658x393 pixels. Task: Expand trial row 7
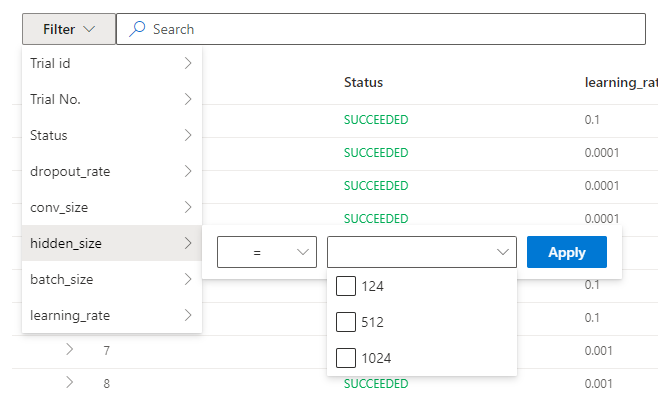point(70,349)
